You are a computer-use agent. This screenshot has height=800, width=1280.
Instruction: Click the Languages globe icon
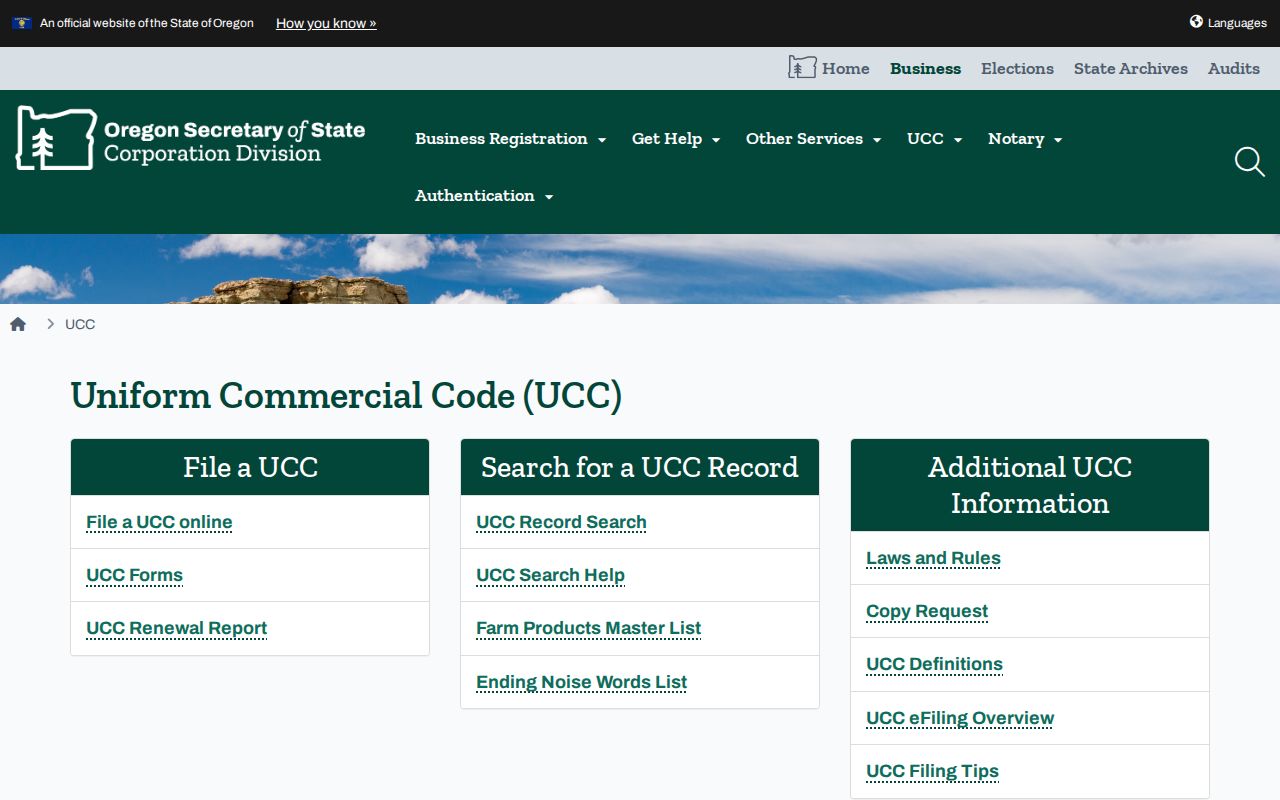1196,22
